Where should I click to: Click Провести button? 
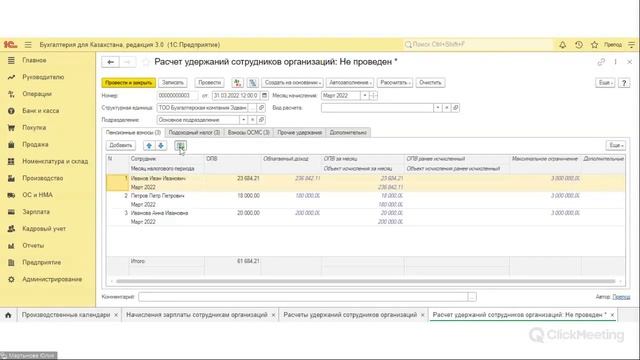point(209,82)
